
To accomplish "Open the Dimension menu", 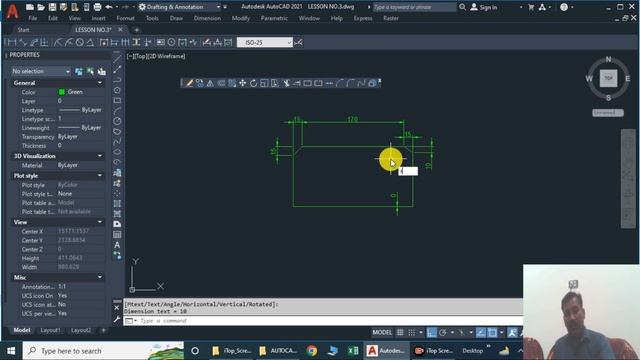I will (207, 18).
